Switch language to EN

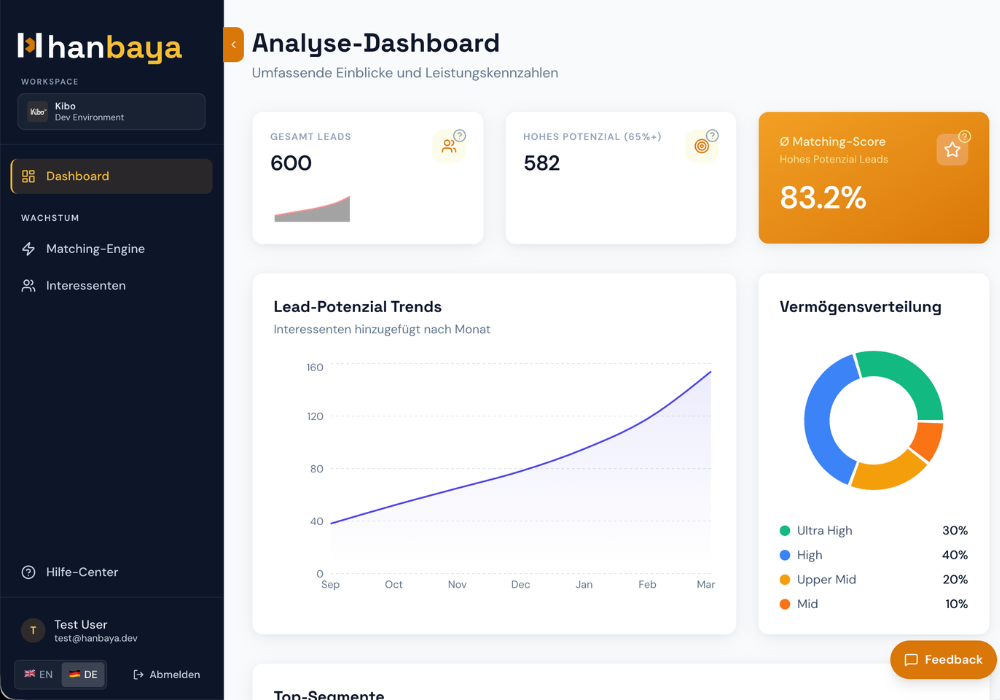coord(39,674)
